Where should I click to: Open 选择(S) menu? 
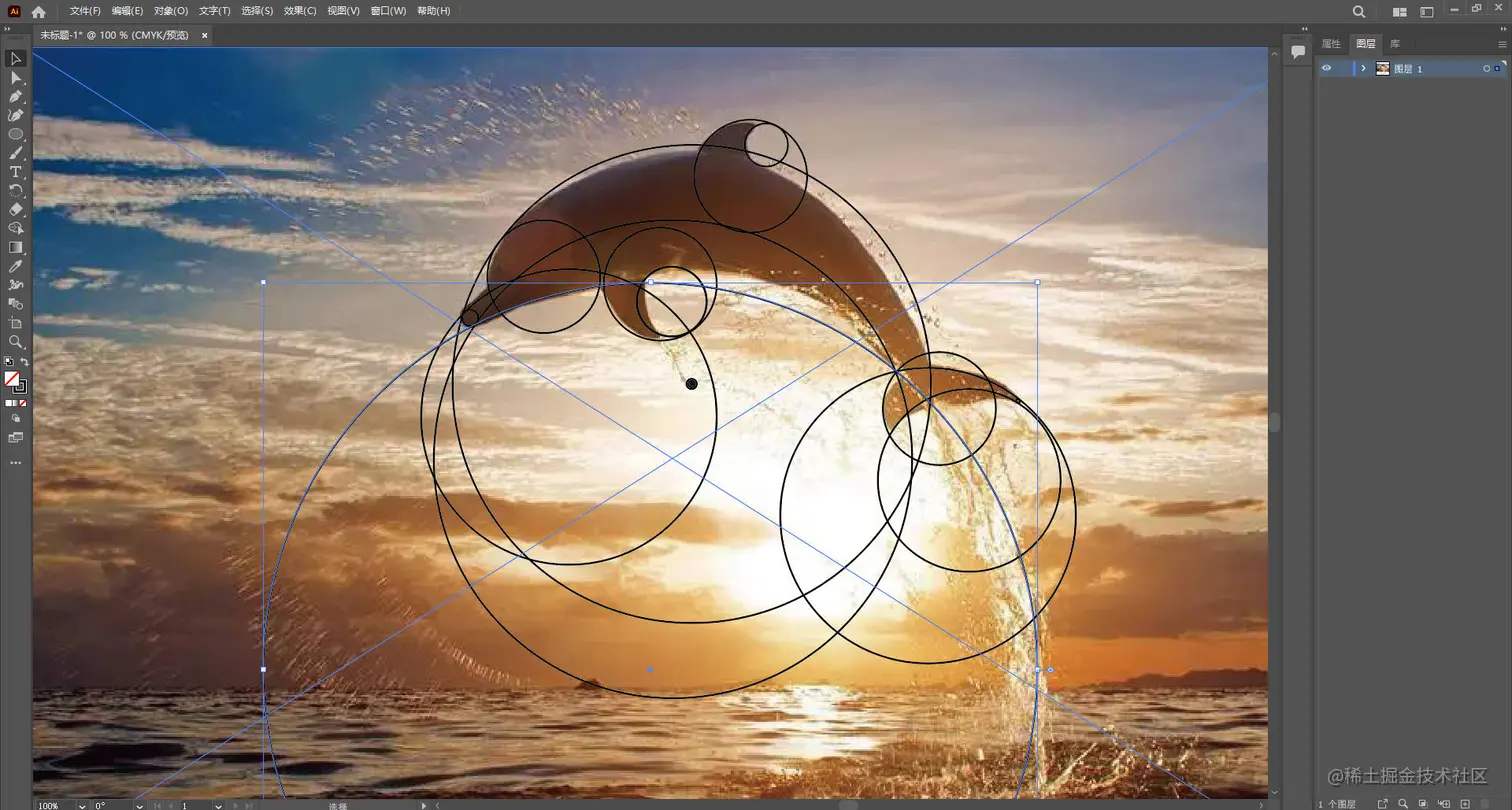[x=257, y=11]
